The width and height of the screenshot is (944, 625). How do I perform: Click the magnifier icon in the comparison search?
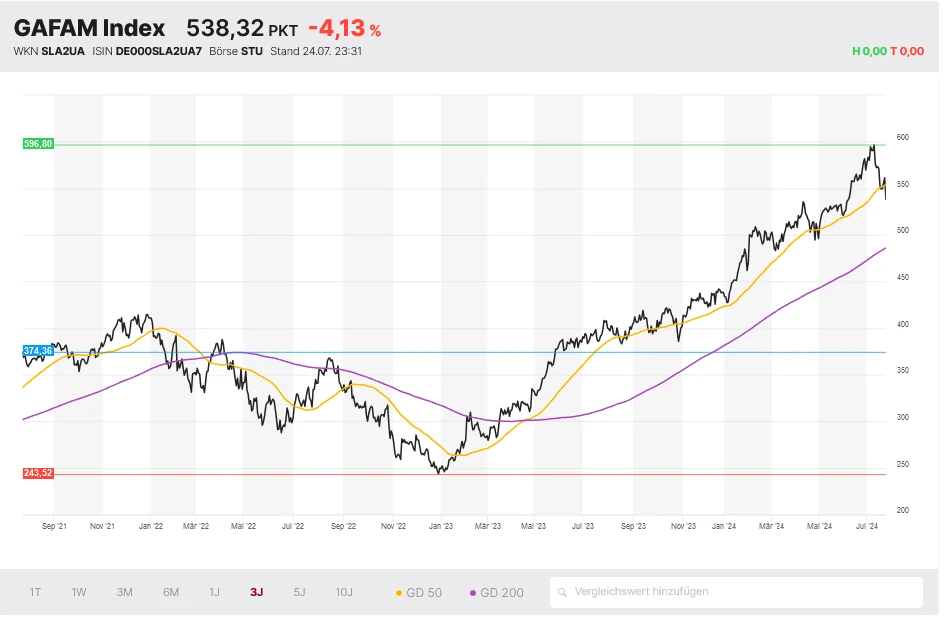pos(564,592)
